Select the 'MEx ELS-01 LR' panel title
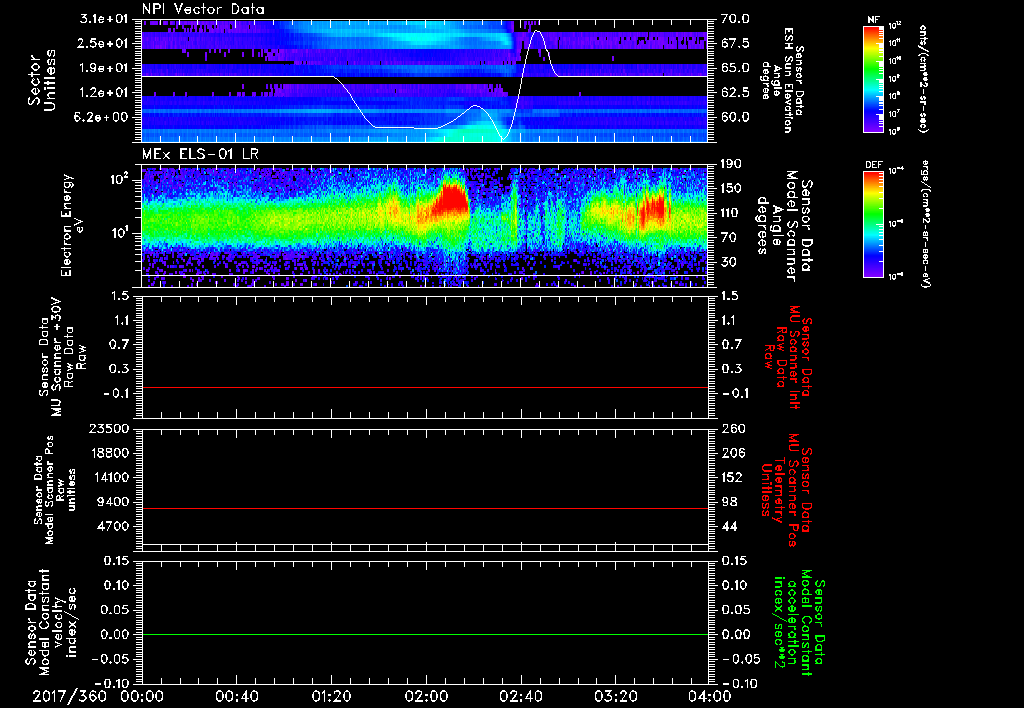This screenshot has width=1024, height=708. coord(200,154)
